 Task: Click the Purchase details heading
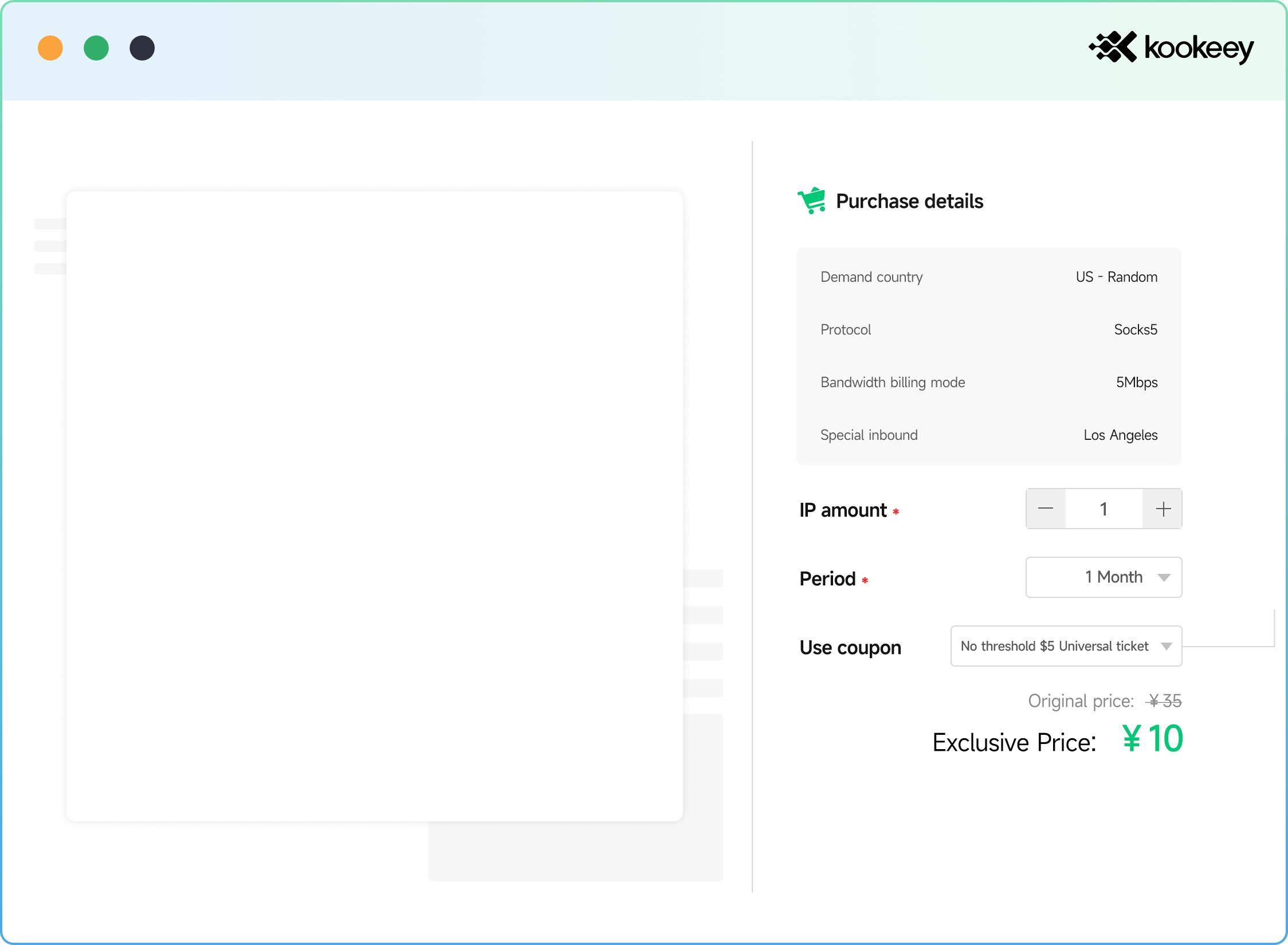tap(909, 201)
